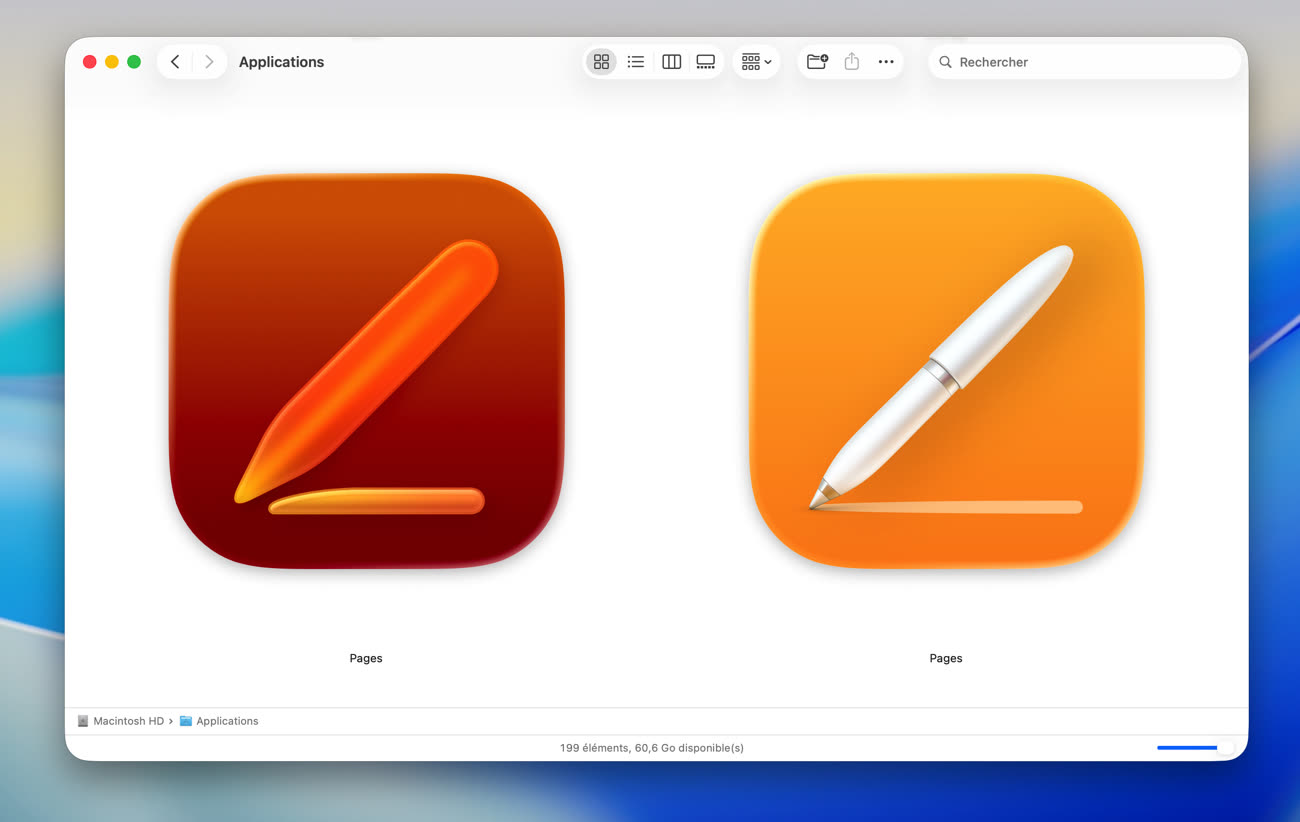The image size is (1300, 822).
Task: Create a new folder via toolbar icon
Action: click(817, 62)
